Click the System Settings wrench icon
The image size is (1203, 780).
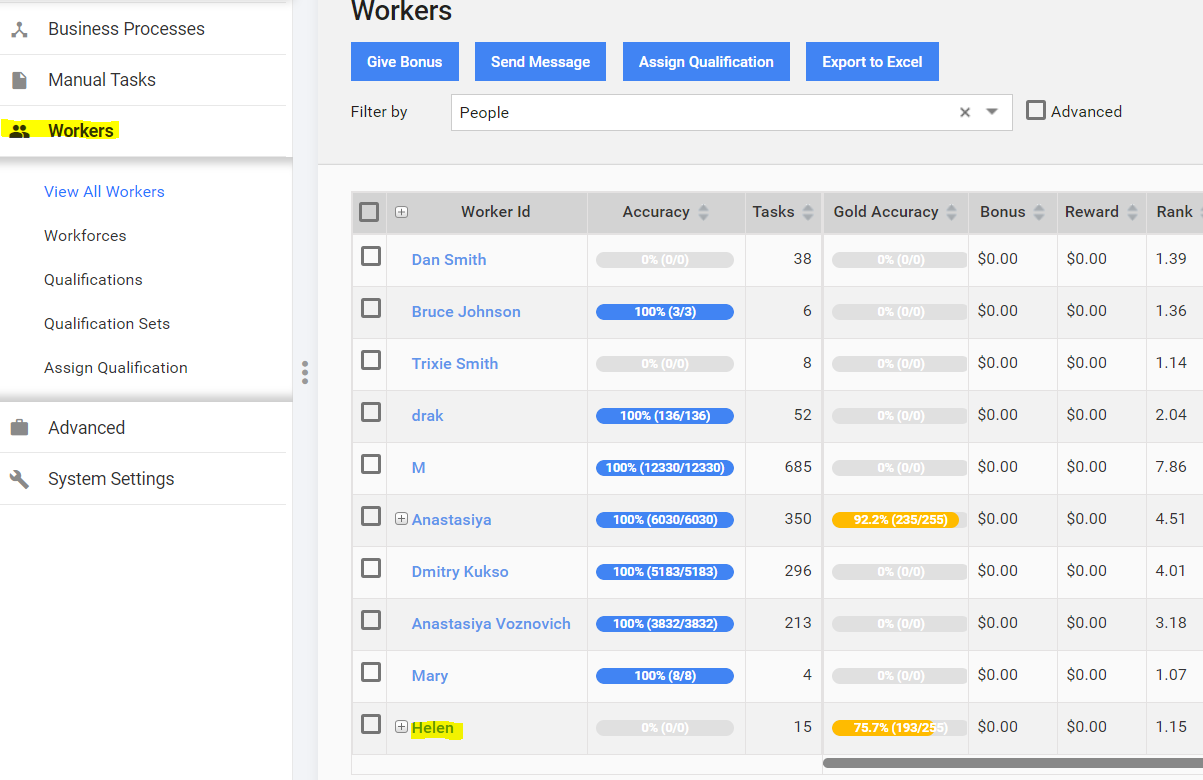click(x=19, y=479)
